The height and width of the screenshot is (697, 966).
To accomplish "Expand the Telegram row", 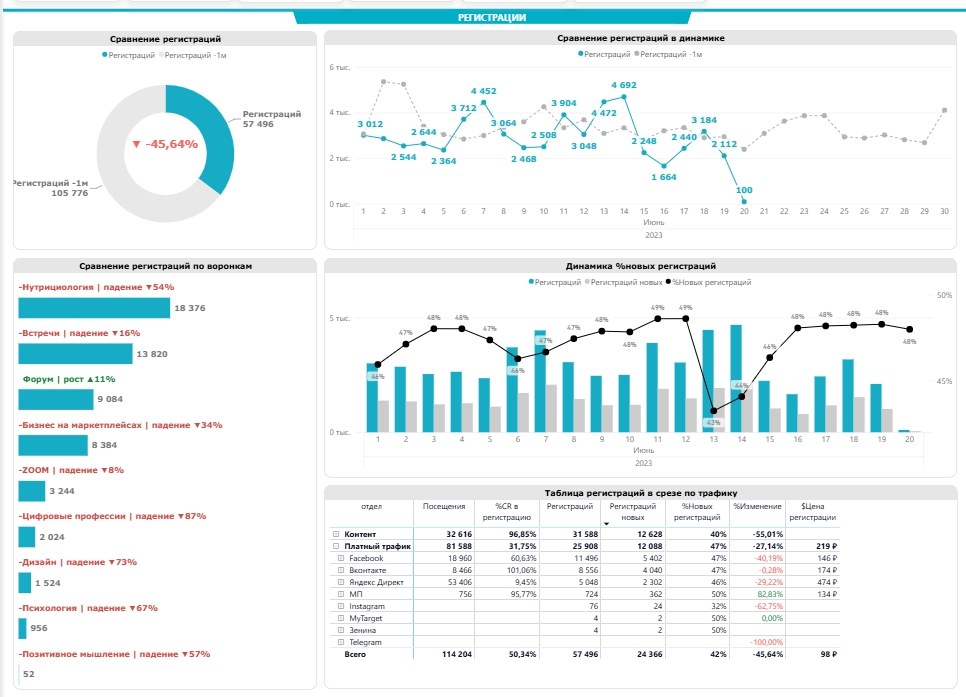I will coord(341,642).
